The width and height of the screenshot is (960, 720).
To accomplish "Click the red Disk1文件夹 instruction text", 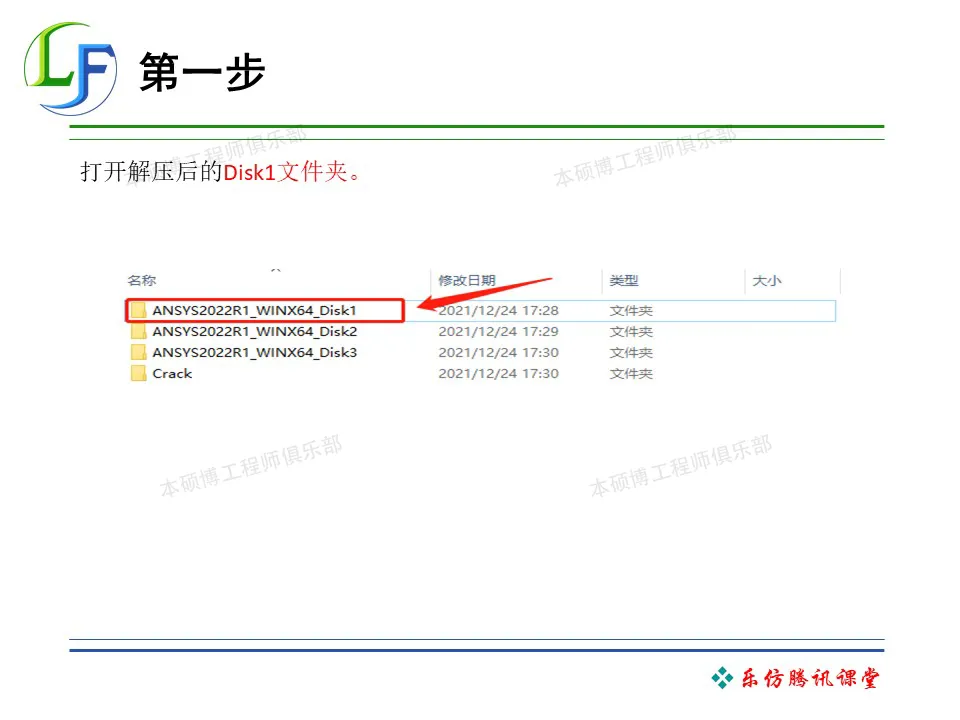I will pos(293,172).
